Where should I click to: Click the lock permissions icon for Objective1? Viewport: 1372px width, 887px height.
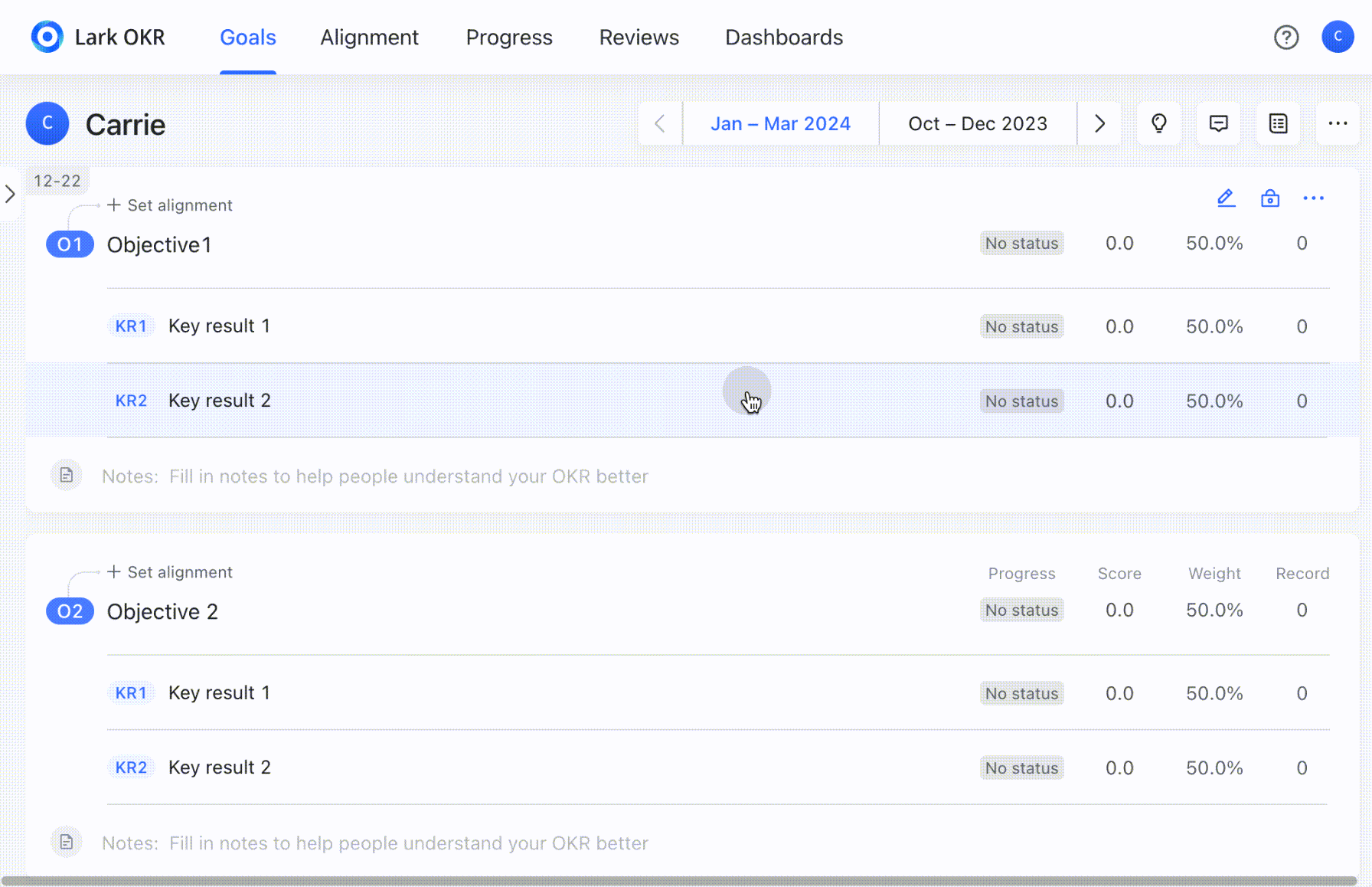1269,198
